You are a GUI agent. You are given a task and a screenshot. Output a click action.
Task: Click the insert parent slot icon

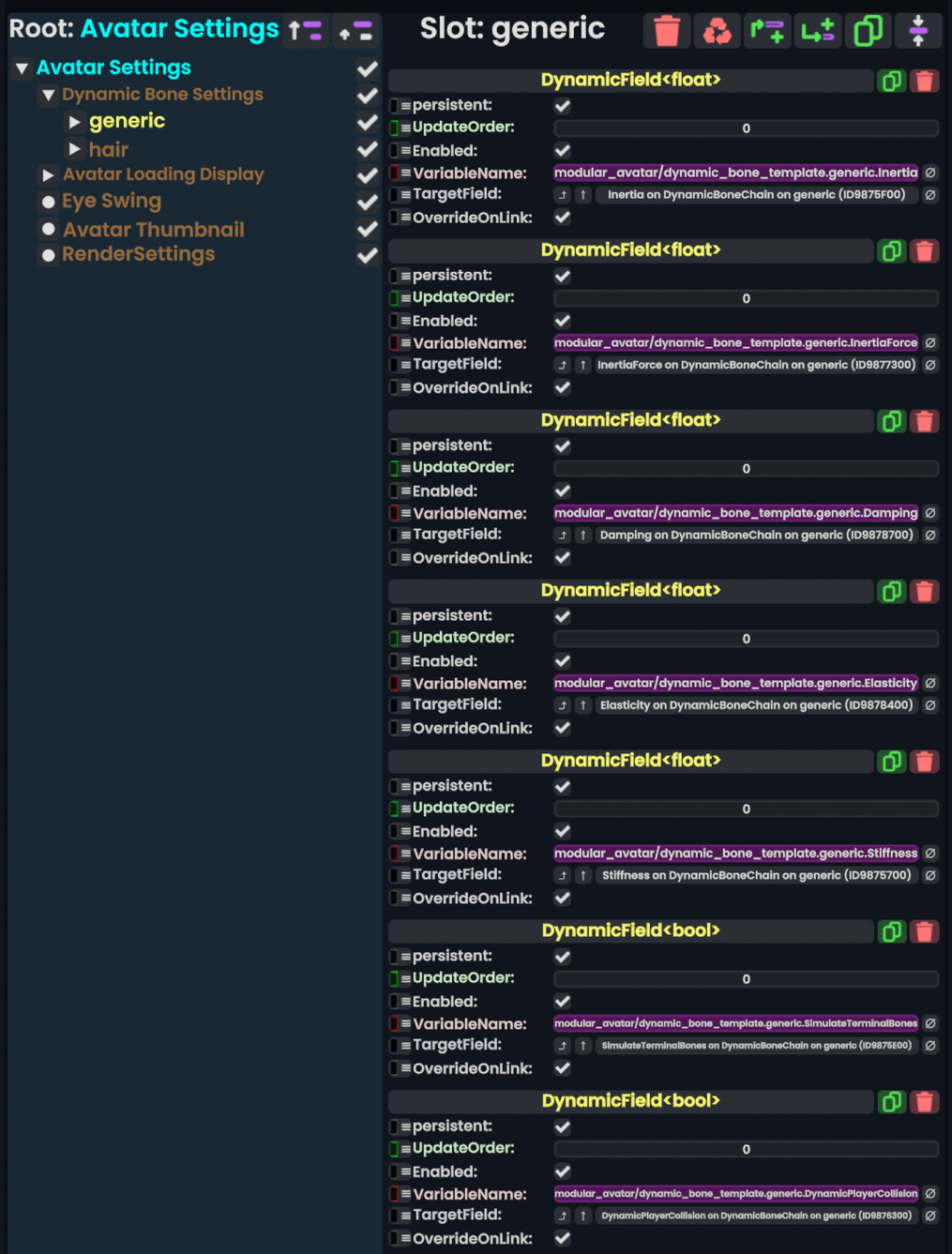(767, 31)
